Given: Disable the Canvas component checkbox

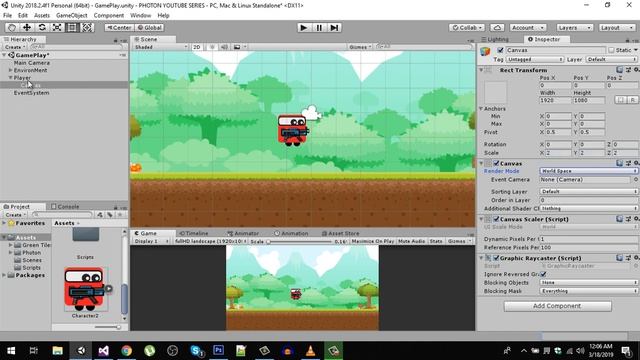Looking at the screenshot, I should coord(496,163).
